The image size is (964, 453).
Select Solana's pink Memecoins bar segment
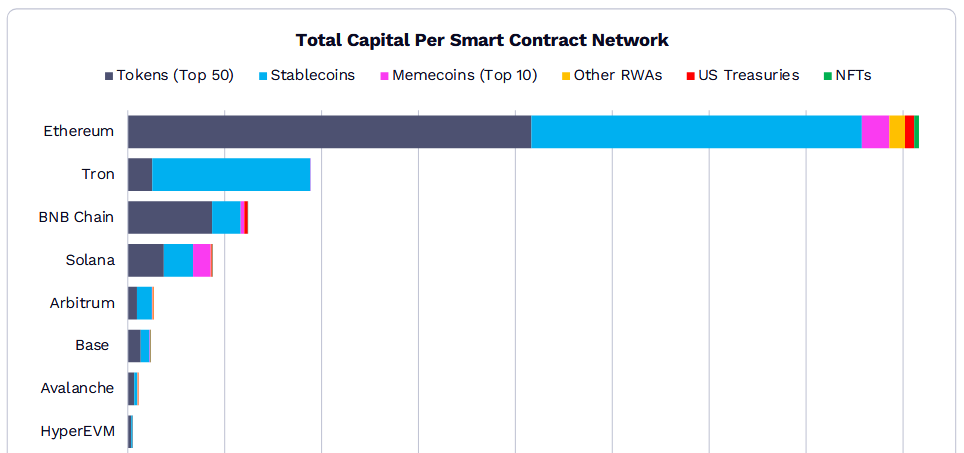click(x=202, y=260)
